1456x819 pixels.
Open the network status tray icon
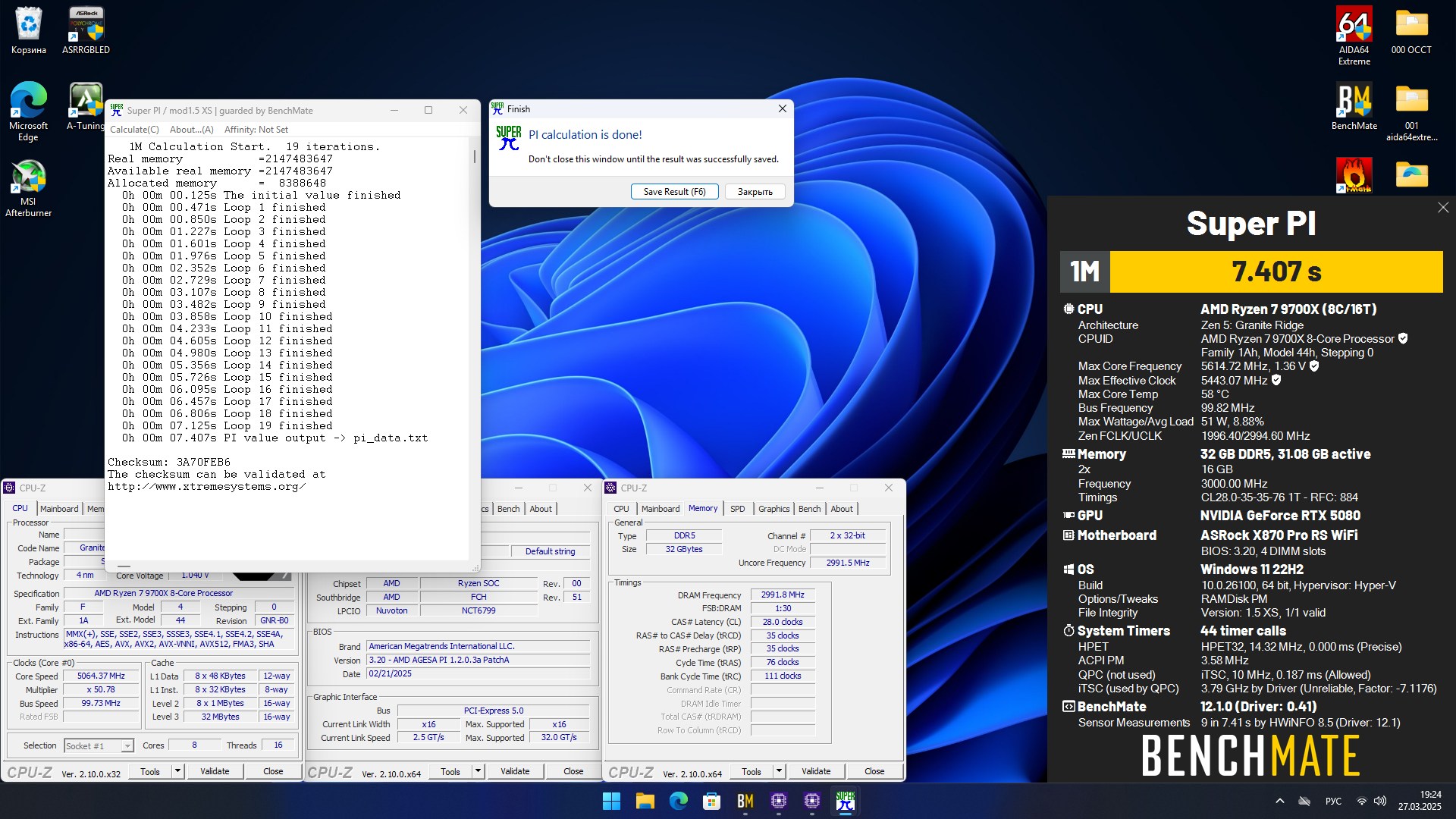coord(1361,801)
